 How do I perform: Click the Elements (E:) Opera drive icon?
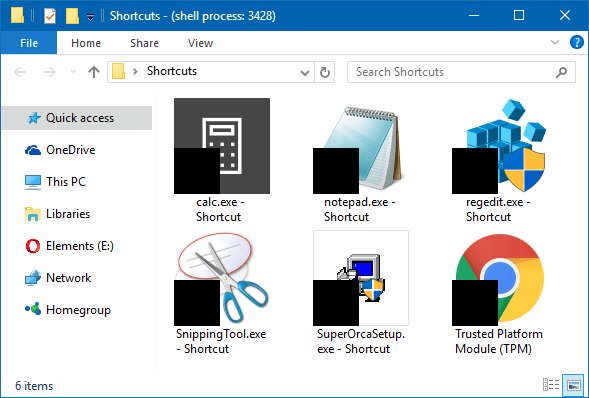point(33,246)
